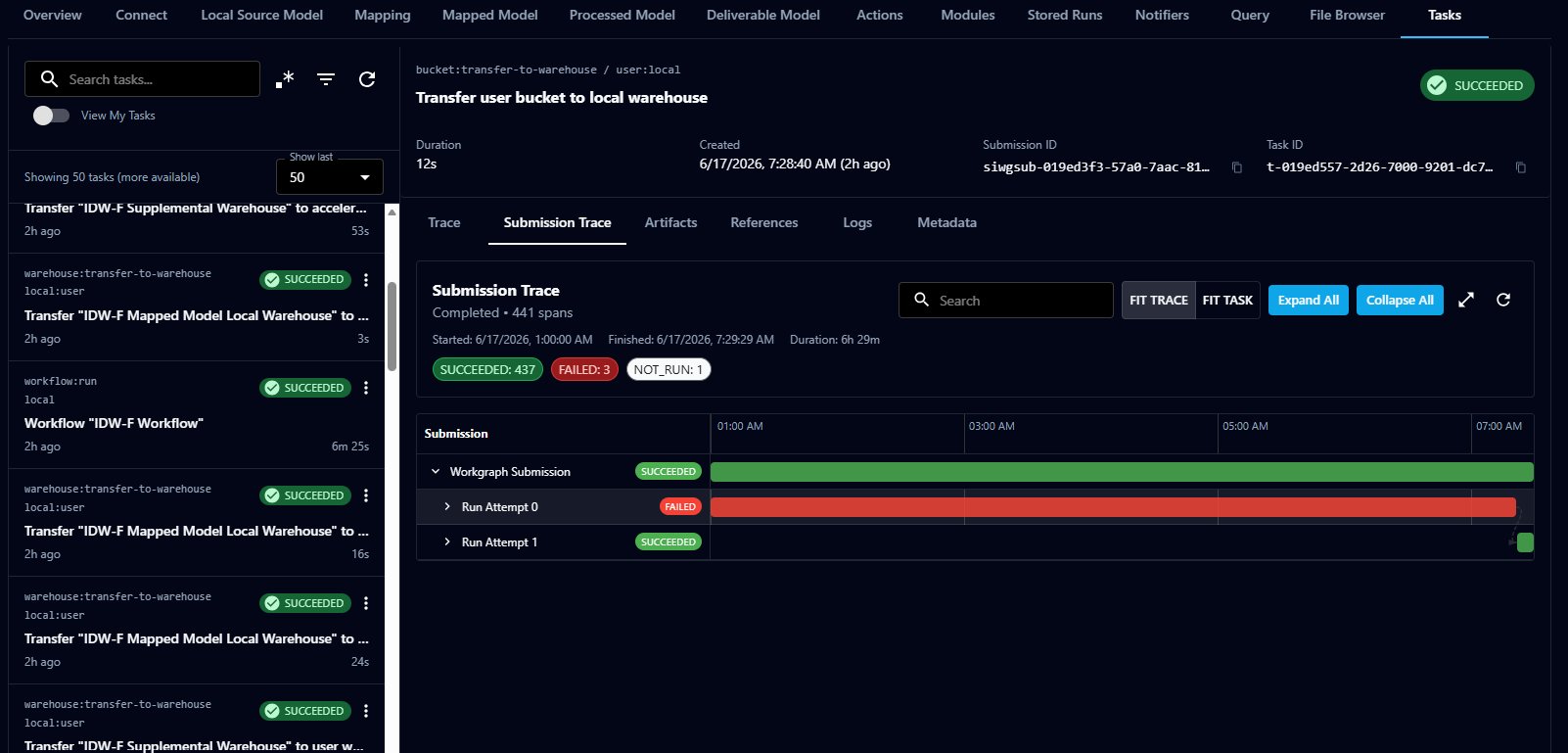This screenshot has height=753, width=1568.
Task: Go to Overview in top navigation
Action: [53, 15]
